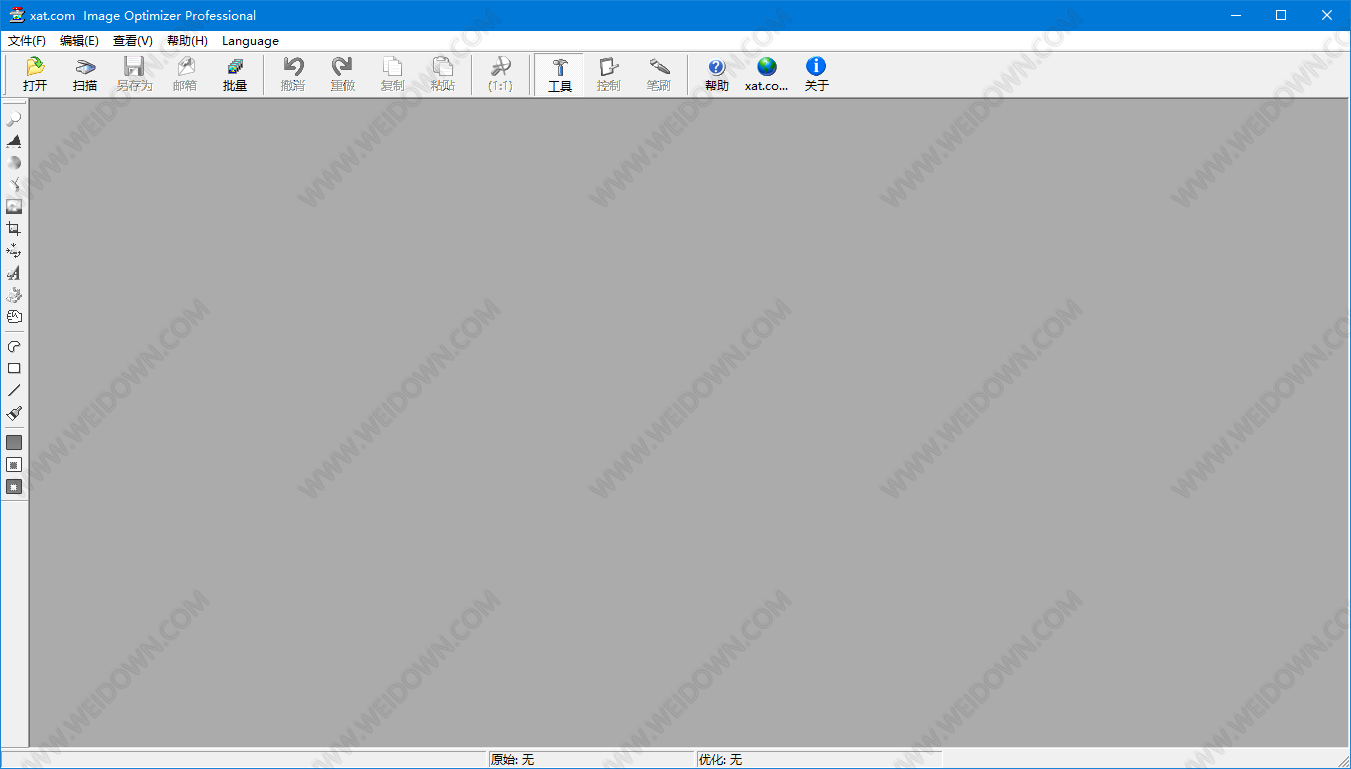Open the 关于 about info icon

817,75
